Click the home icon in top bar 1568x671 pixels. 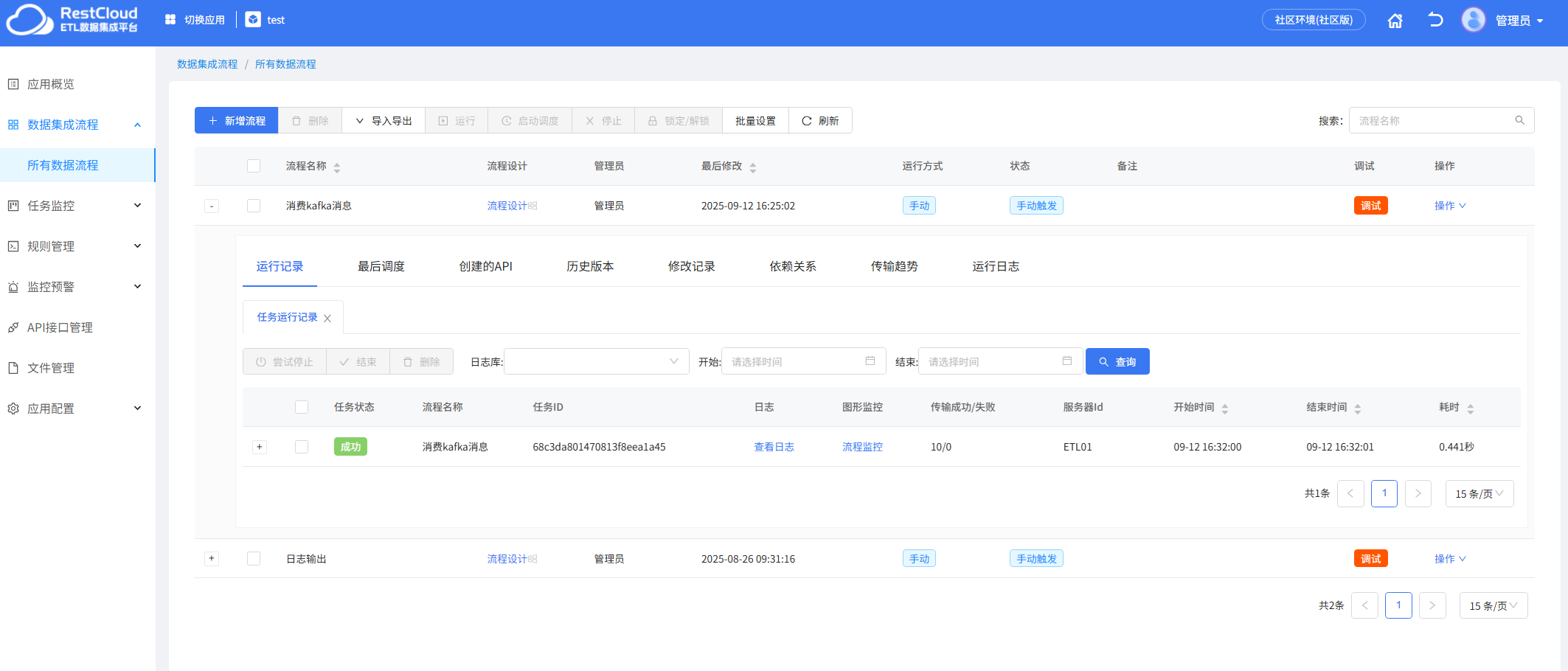1395,21
